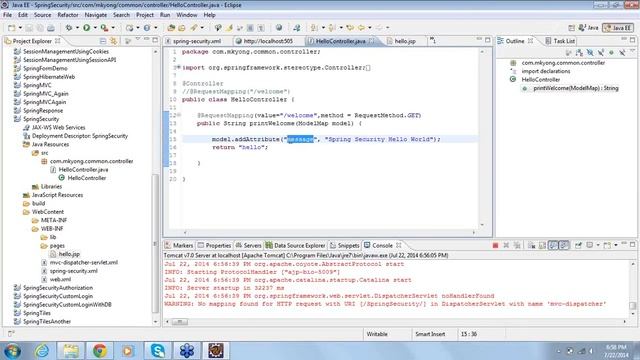Click the Project Explorer vertical scrollbar

coord(155,243)
